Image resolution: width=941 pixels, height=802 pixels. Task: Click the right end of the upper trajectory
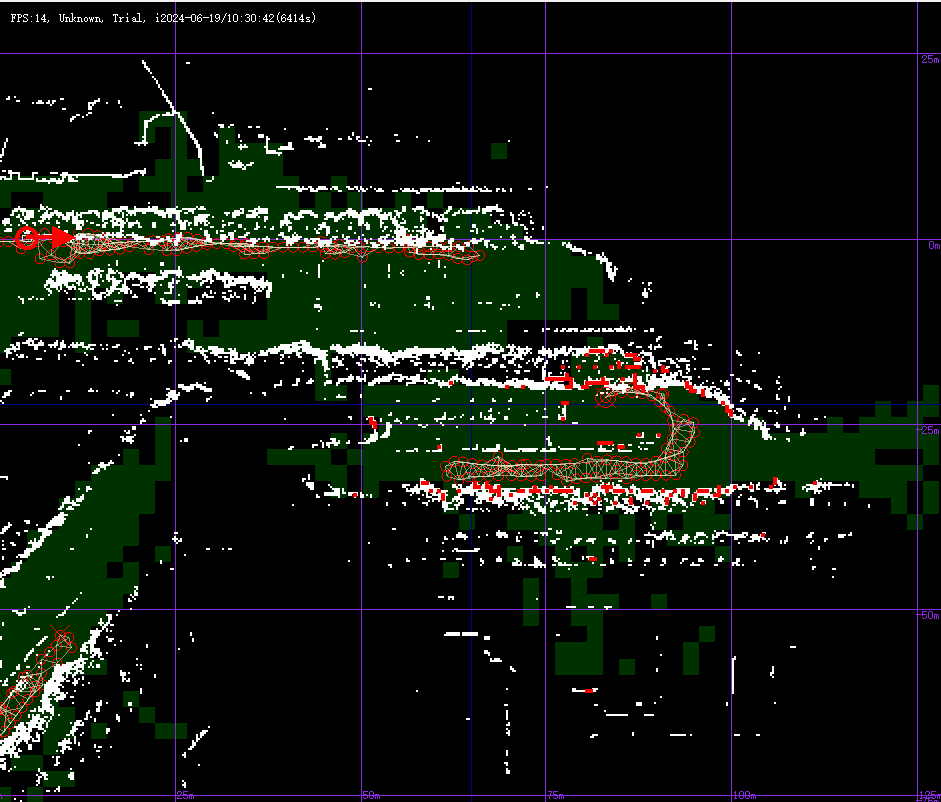pyautogui.click(x=475, y=255)
